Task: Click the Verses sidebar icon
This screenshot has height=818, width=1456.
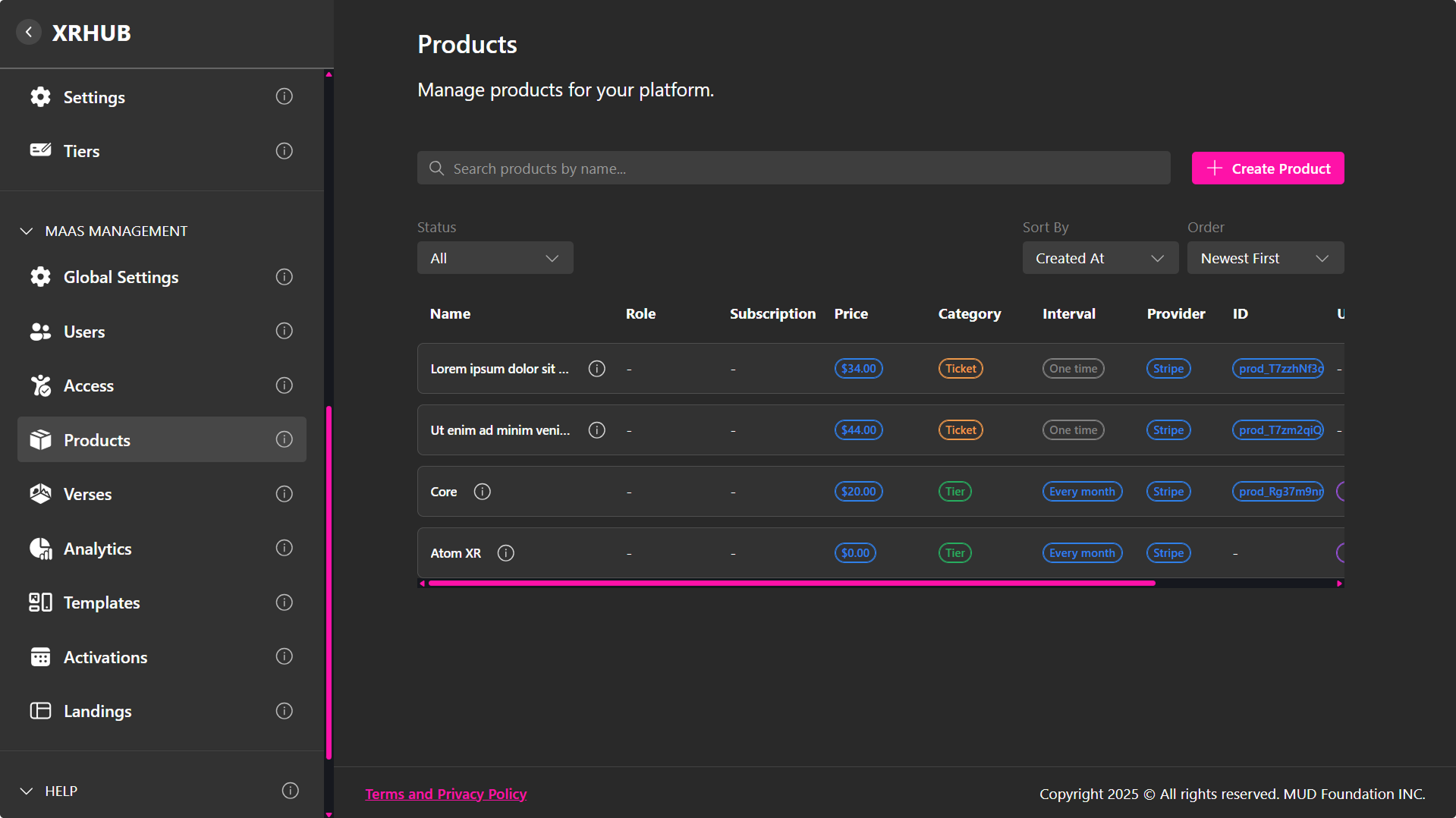Action: [40, 494]
